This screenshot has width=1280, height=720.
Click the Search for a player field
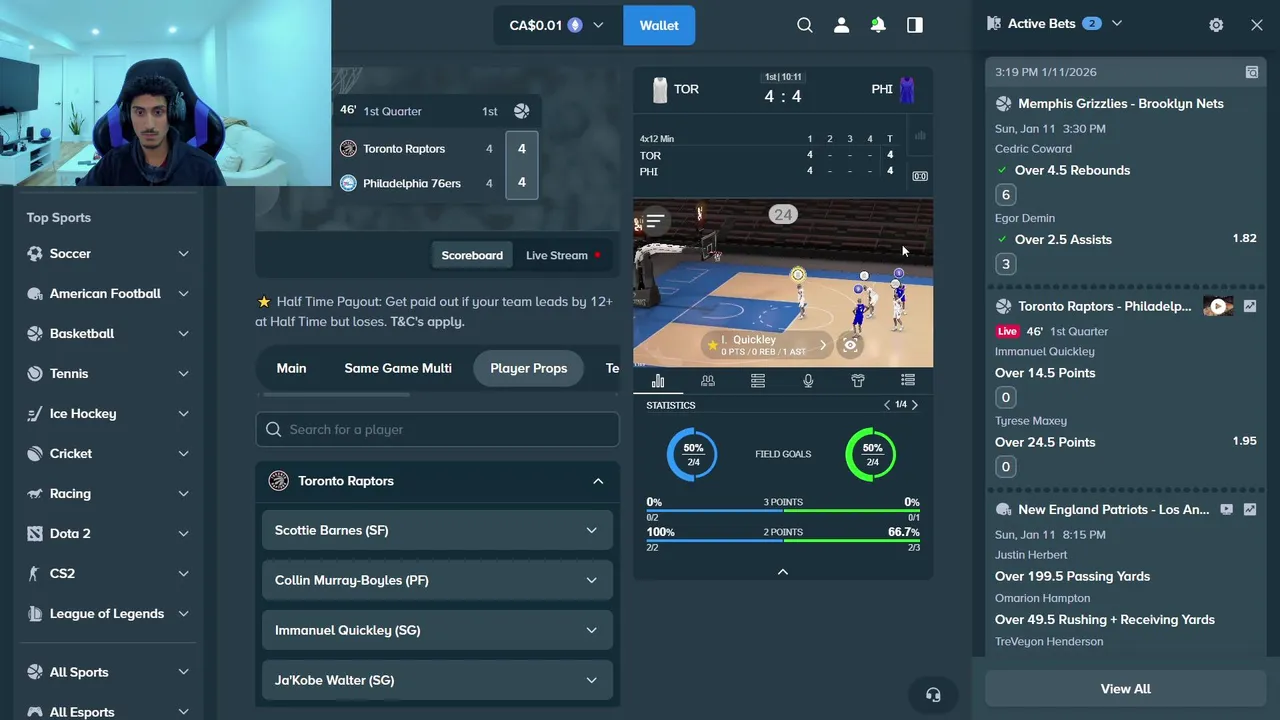[437, 429]
